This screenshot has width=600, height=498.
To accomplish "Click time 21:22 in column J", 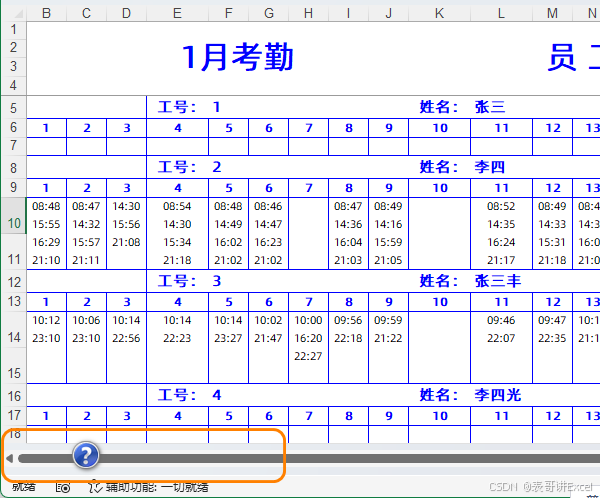I will pos(388,338).
